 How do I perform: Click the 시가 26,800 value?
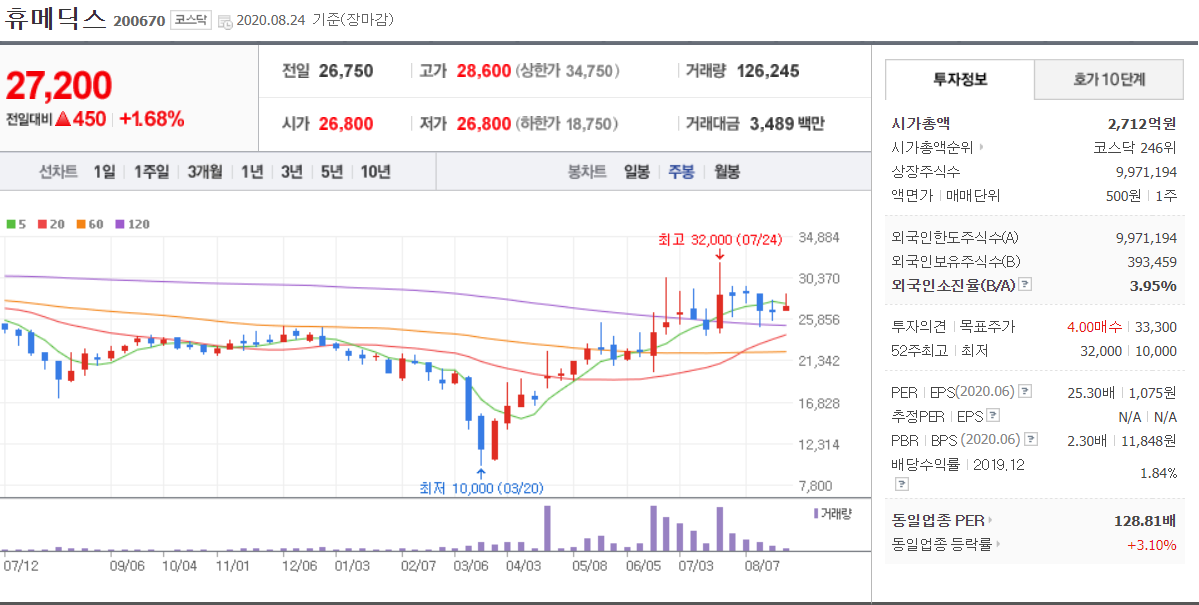pos(346,123)
